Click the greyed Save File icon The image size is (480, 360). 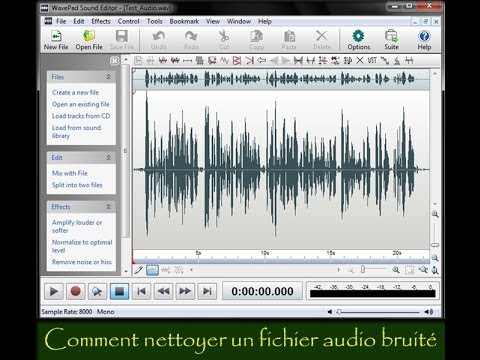[122, 36]
